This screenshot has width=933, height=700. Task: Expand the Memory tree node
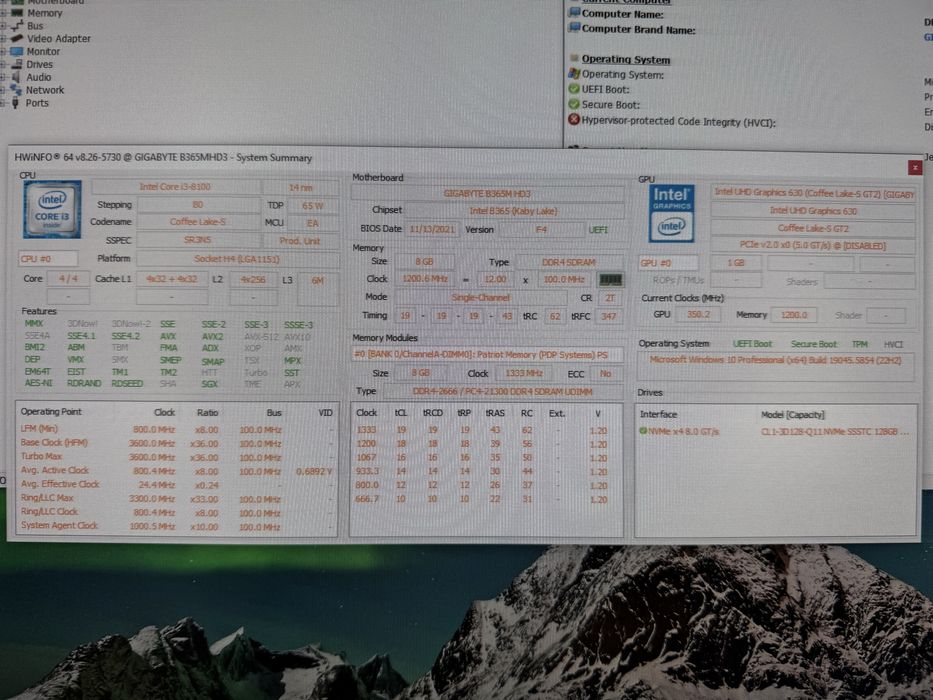pos(3,13)
